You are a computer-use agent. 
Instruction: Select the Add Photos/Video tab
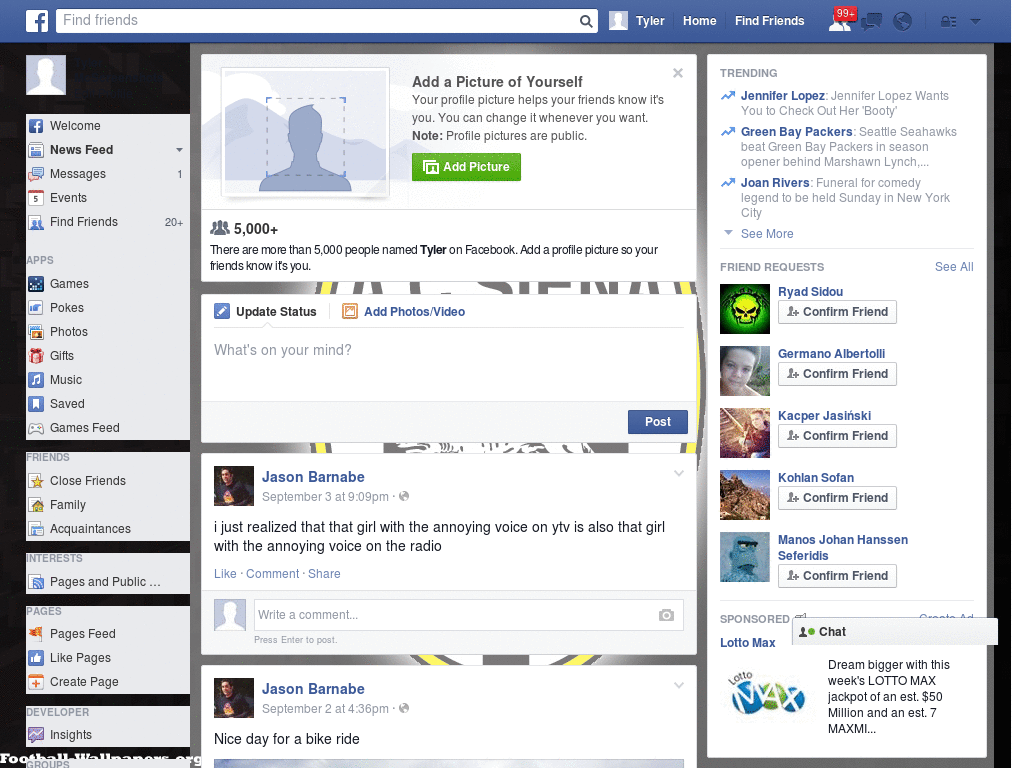(404, 312)
